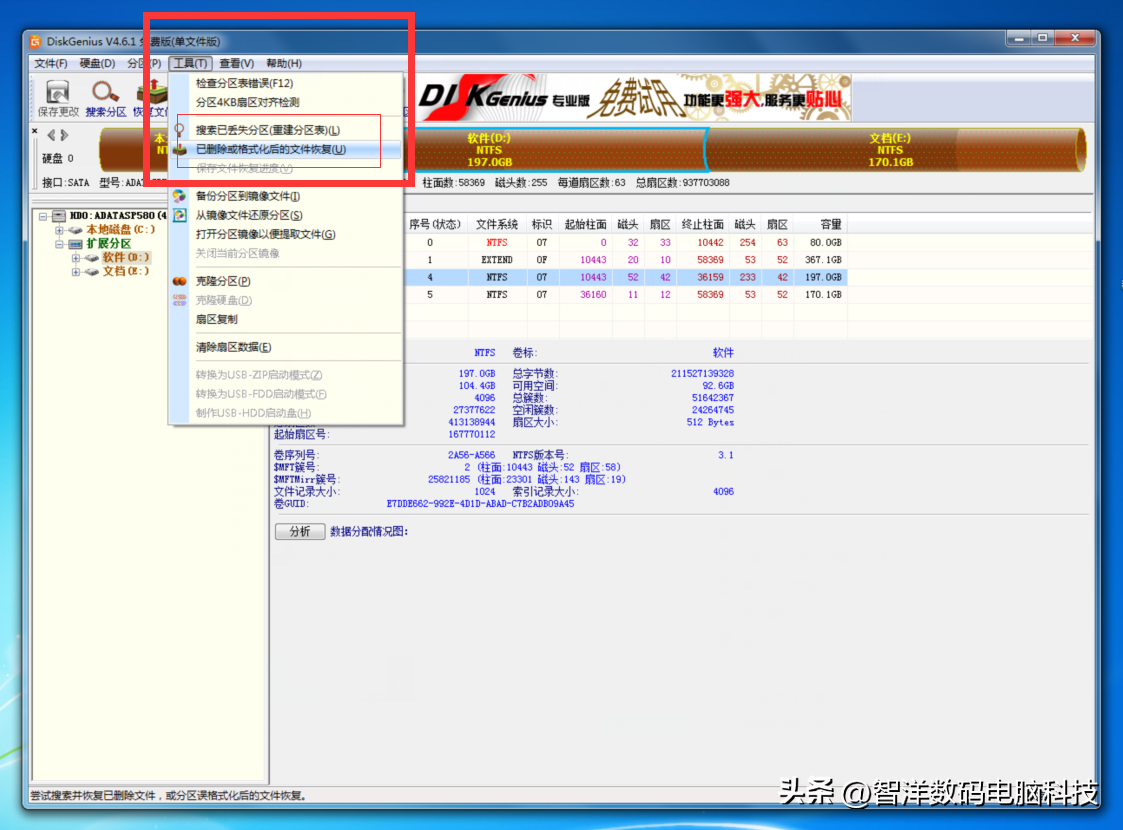Click the next disk arrow icon
The height and width of the screenshot is (830, 1123).
coord(64,135)
